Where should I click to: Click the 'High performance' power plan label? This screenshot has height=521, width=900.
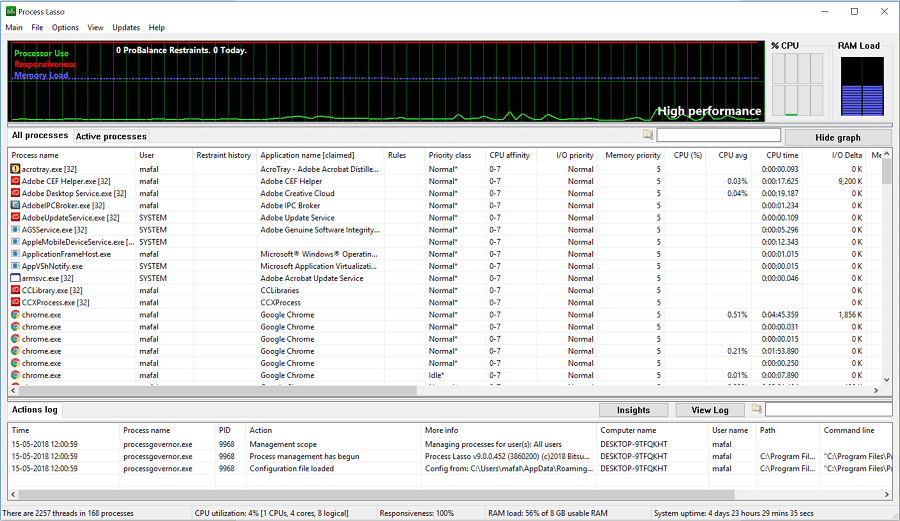[709, 111]
